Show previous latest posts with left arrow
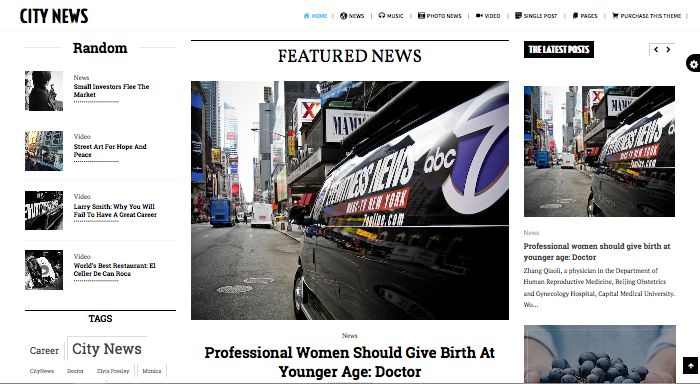The image size is (700, 384). [656, 50]
